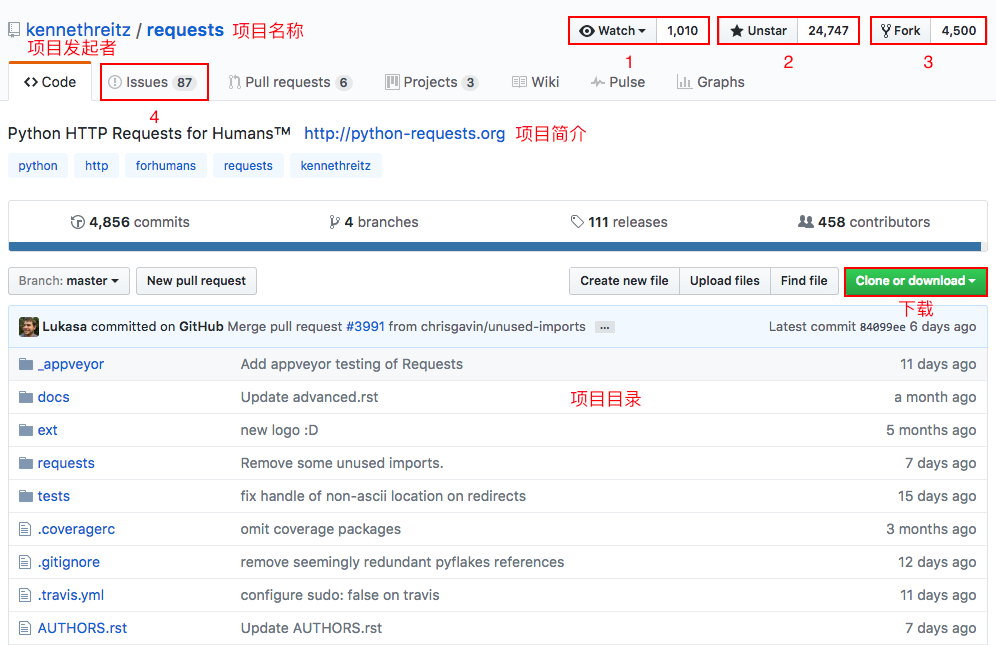996x645 pixels.
Task: Select the forhumans topic tag
Action: pyautogui.click(x=166, y=165)
